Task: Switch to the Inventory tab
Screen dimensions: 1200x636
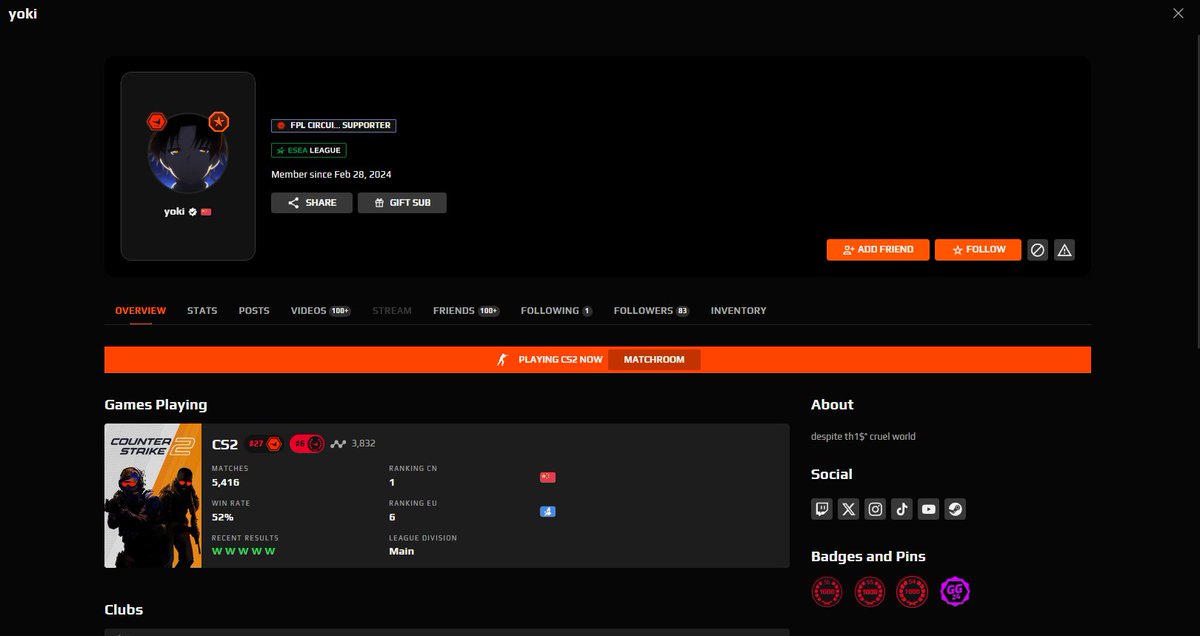Action: tap(739, 311)
